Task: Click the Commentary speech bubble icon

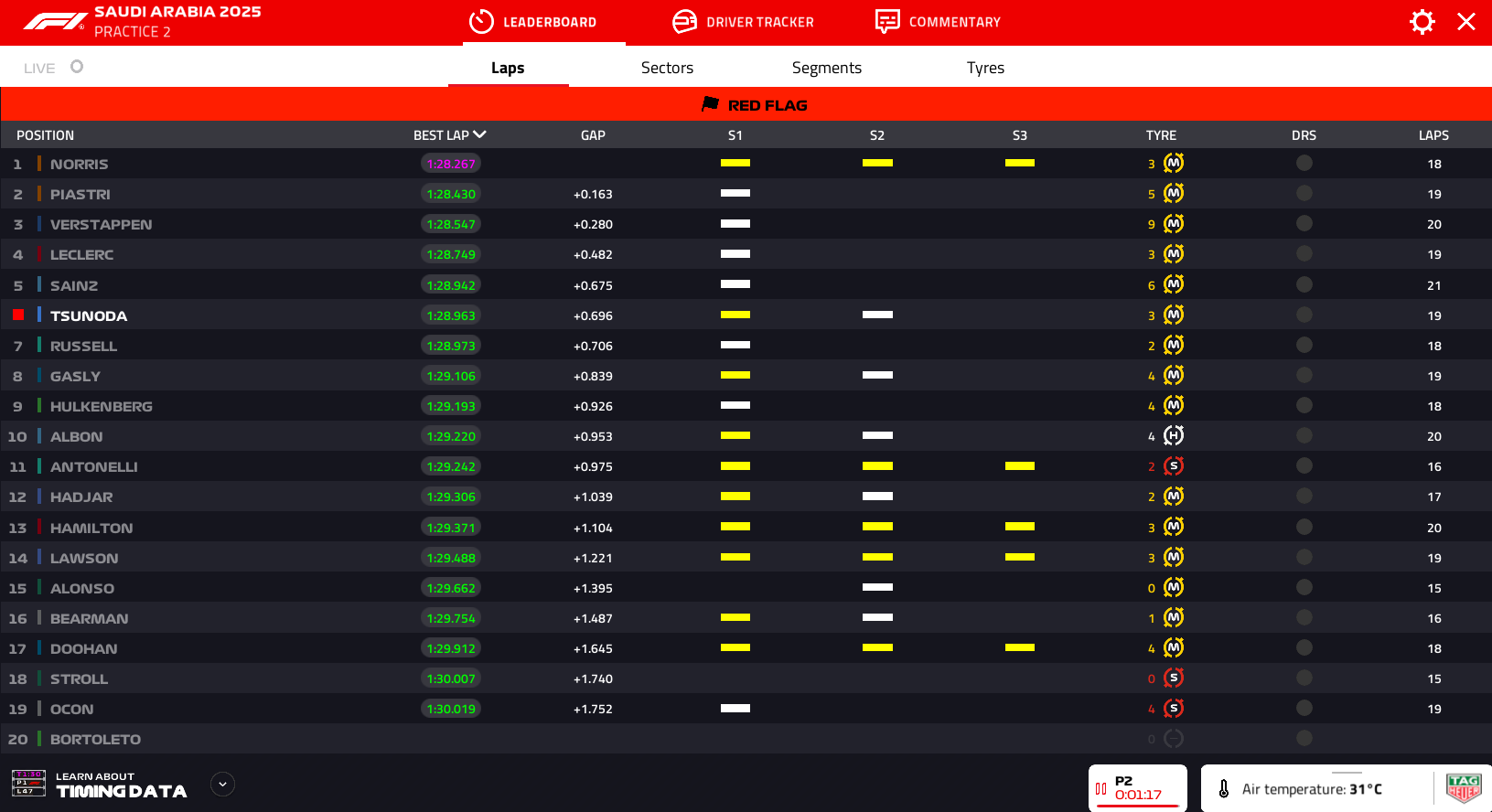Action: coord(887,22)
